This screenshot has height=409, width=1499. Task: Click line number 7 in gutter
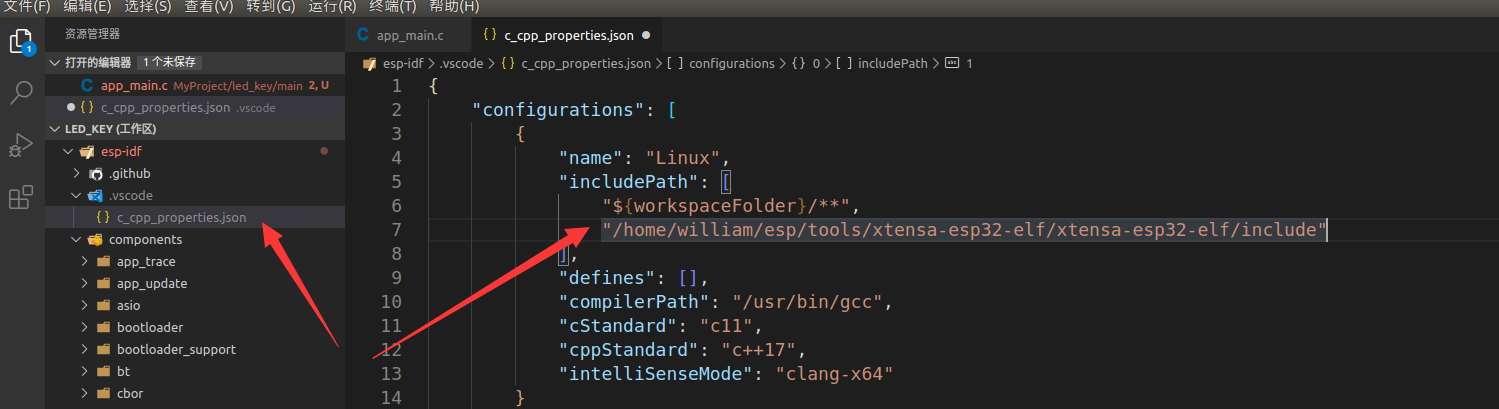[397, 230]
